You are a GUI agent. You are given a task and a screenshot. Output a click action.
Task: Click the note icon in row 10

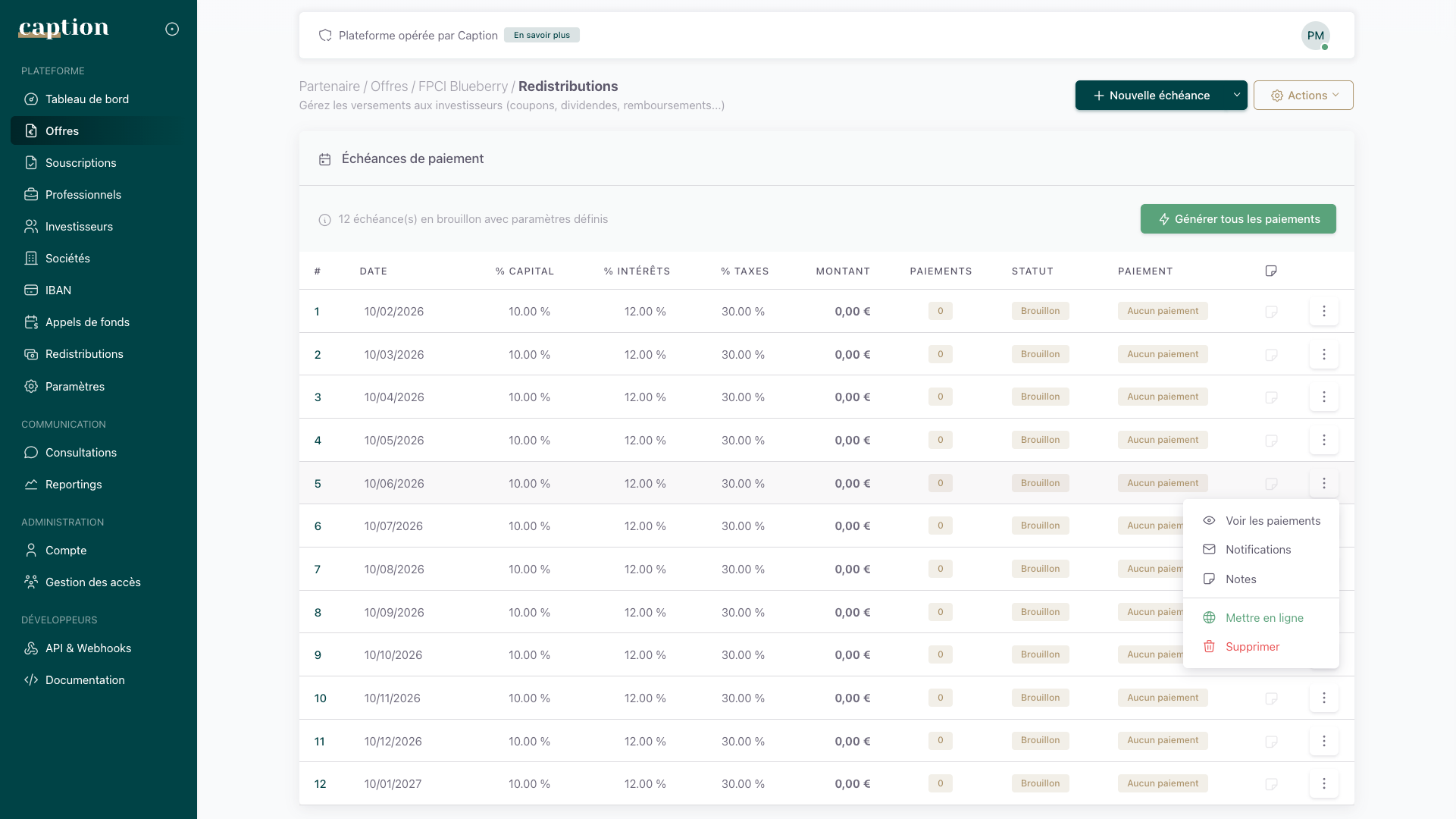tap(1271, 698)
